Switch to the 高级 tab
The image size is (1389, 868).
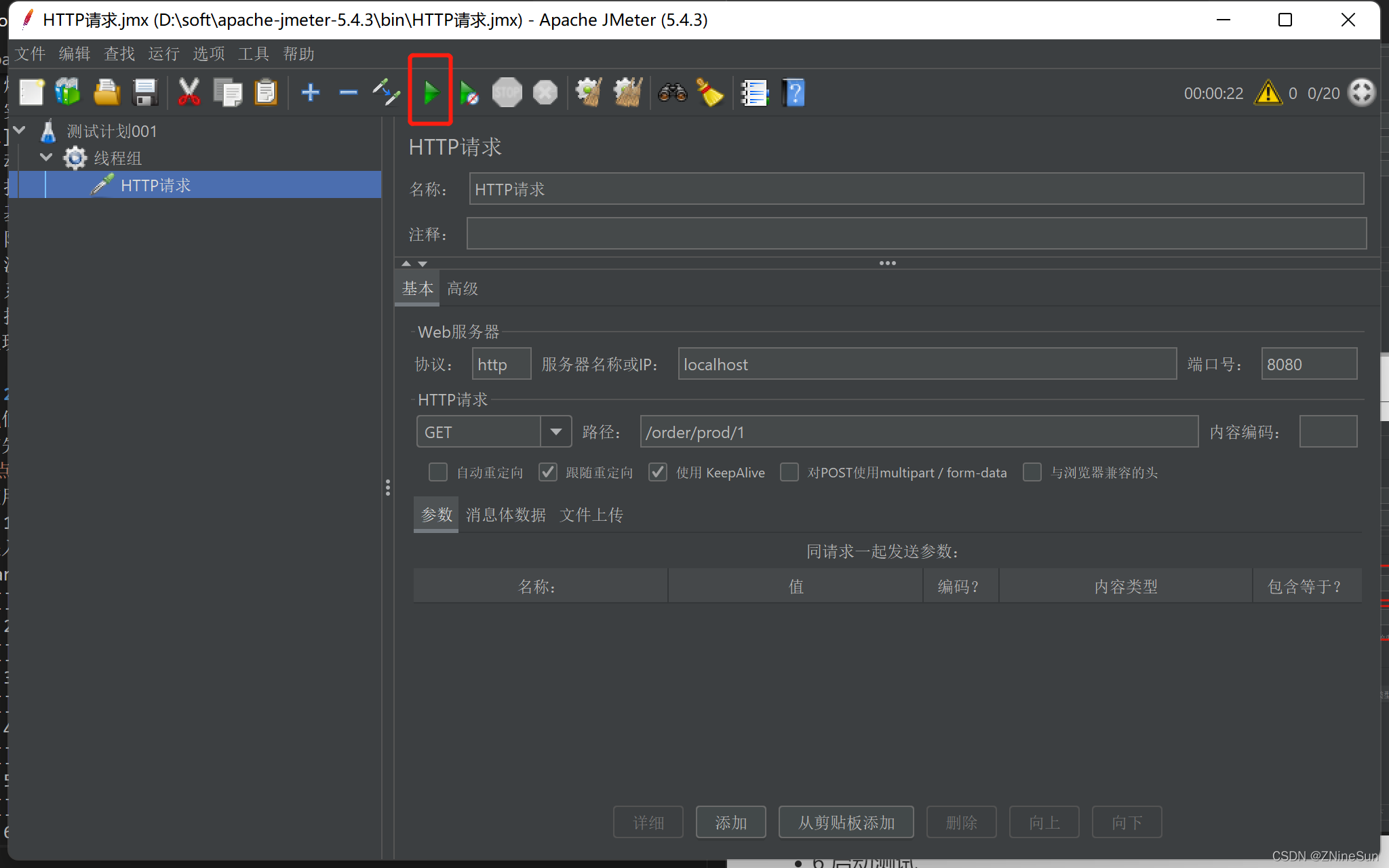[463, 288]
